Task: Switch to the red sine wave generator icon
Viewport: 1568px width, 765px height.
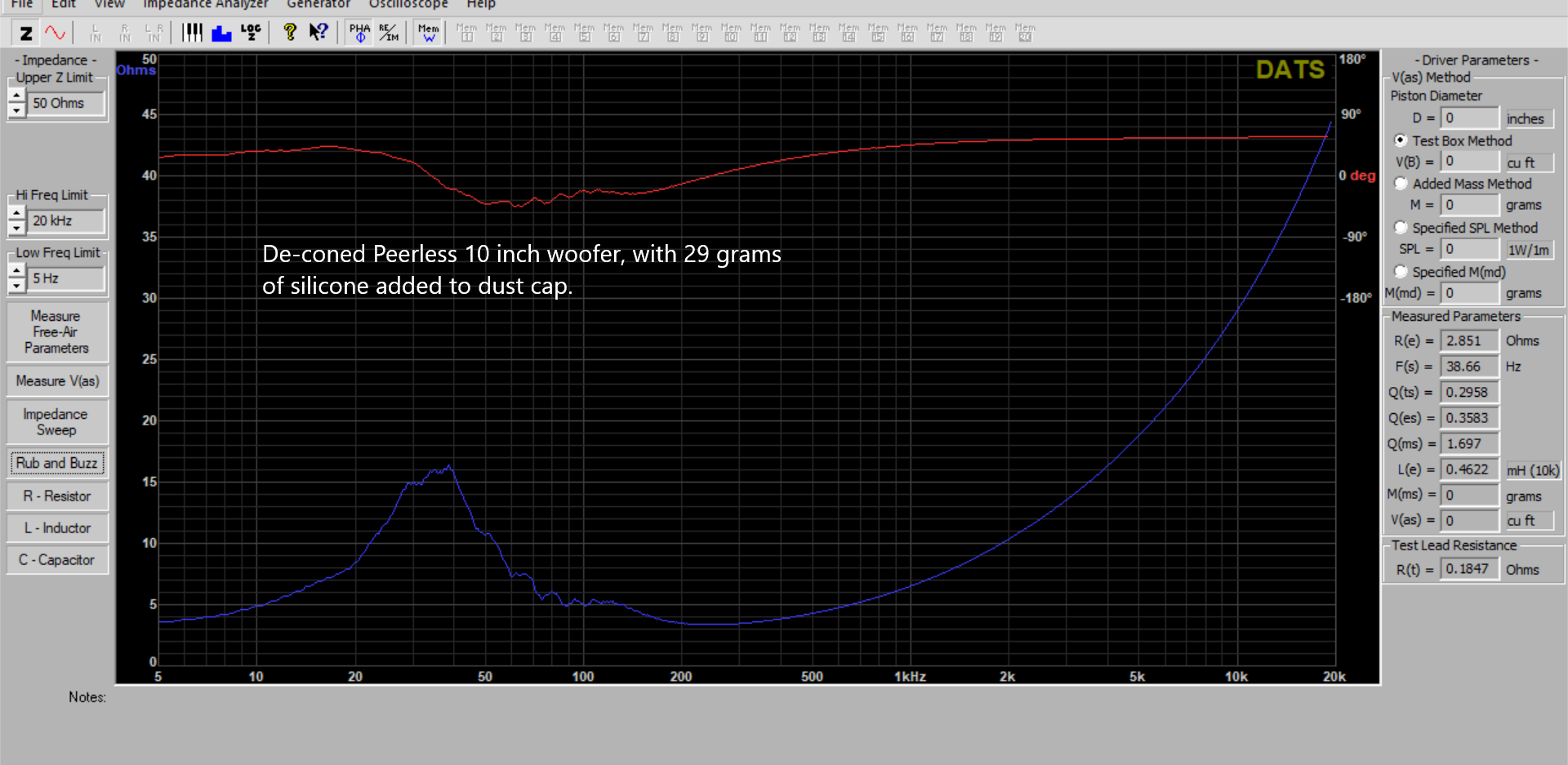Action: tap(55, 33)
